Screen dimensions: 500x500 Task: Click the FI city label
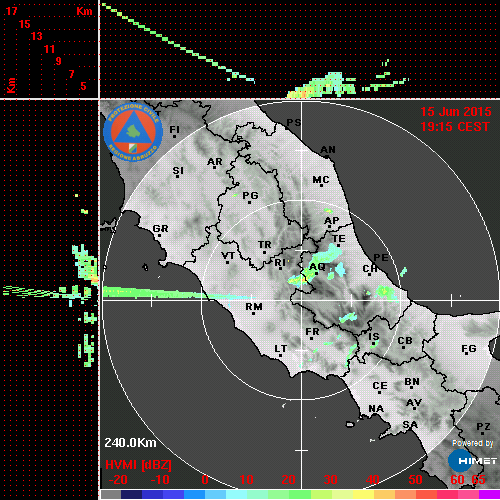coord(175,129)
